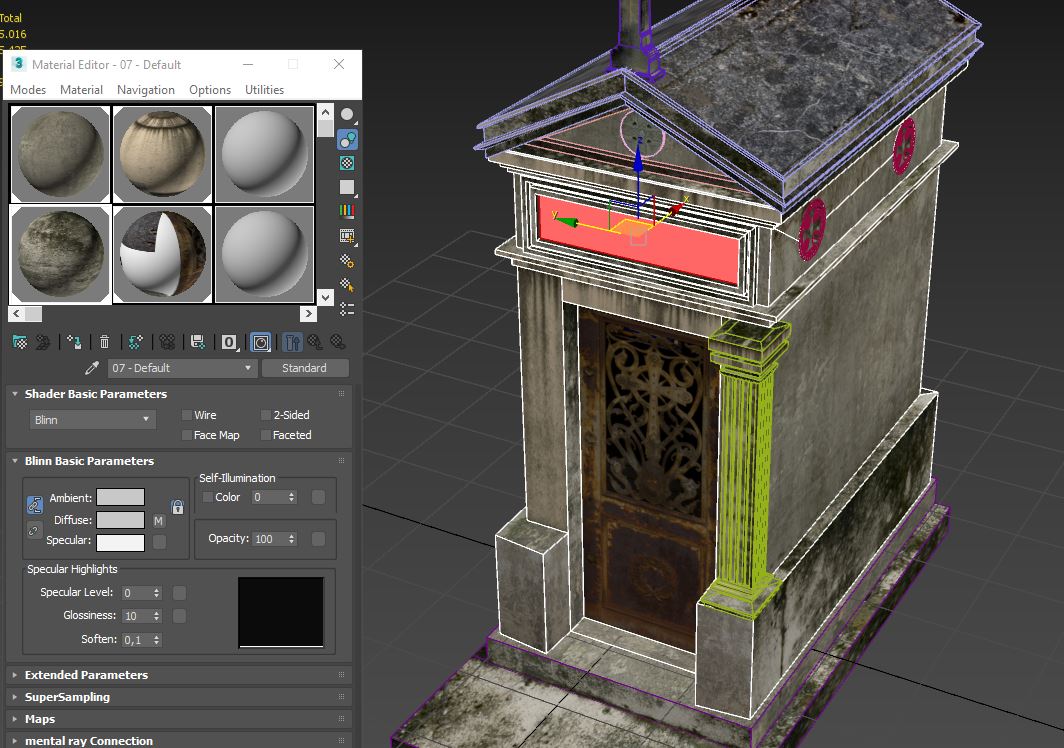Viewport: 1064px width, 748px height.
Task: Click the Specular color swatch
Action: point(120,542)
